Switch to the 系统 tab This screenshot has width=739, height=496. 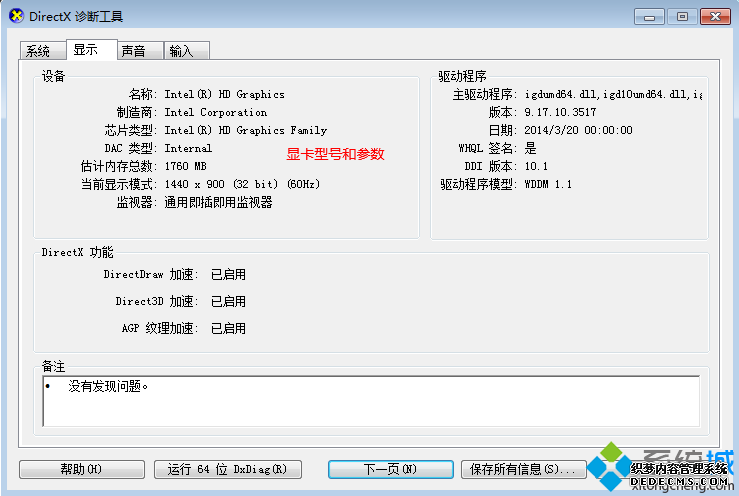tap(43, 50)
